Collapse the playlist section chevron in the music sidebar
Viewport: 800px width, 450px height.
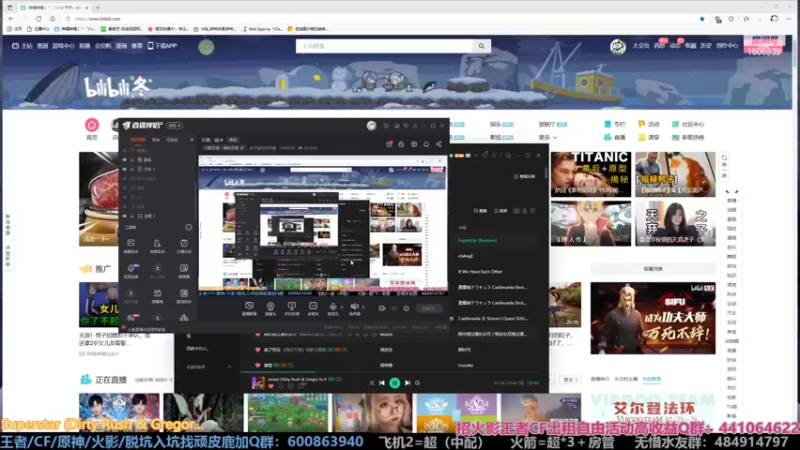point(229,367)
